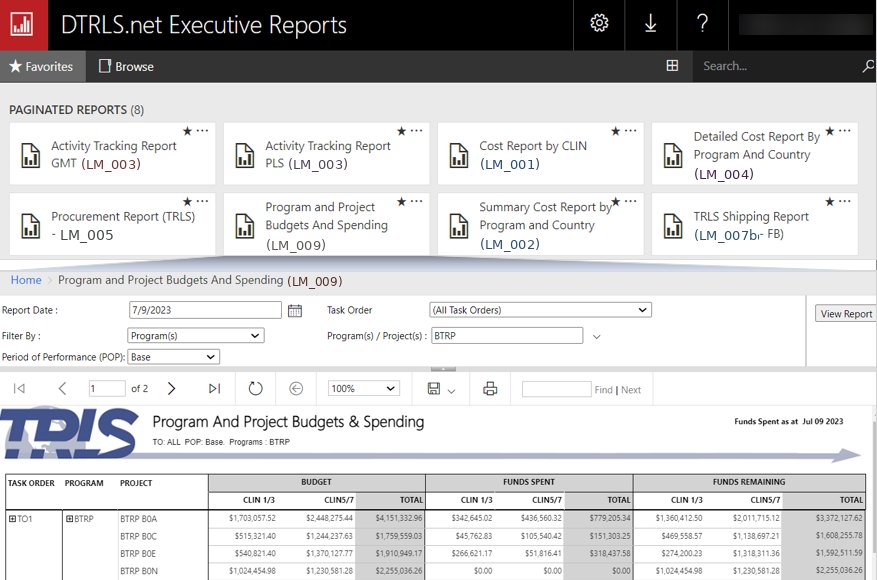Screen dimensions: 877x580
Task: Go back to parent report
Action: point(296,388)
